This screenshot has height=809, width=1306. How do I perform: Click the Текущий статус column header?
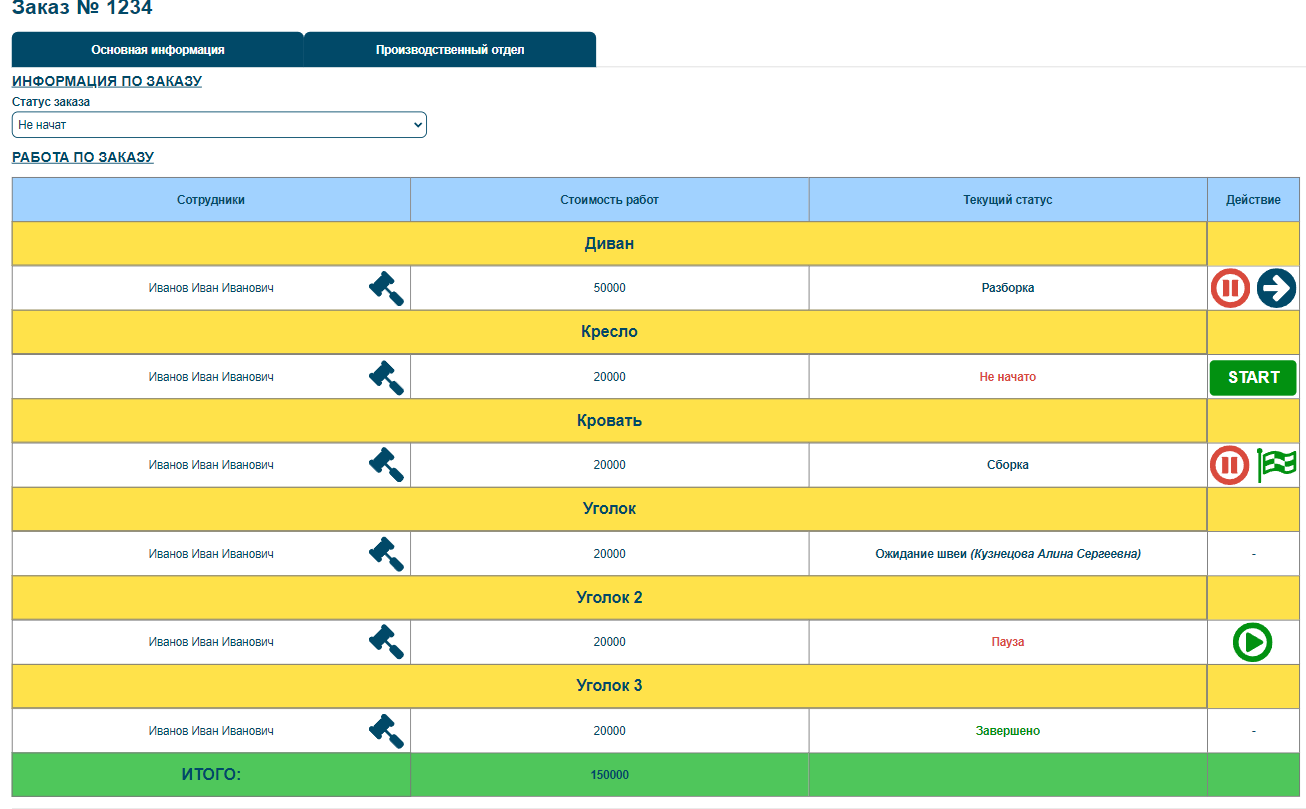[x=1008, y=200]
